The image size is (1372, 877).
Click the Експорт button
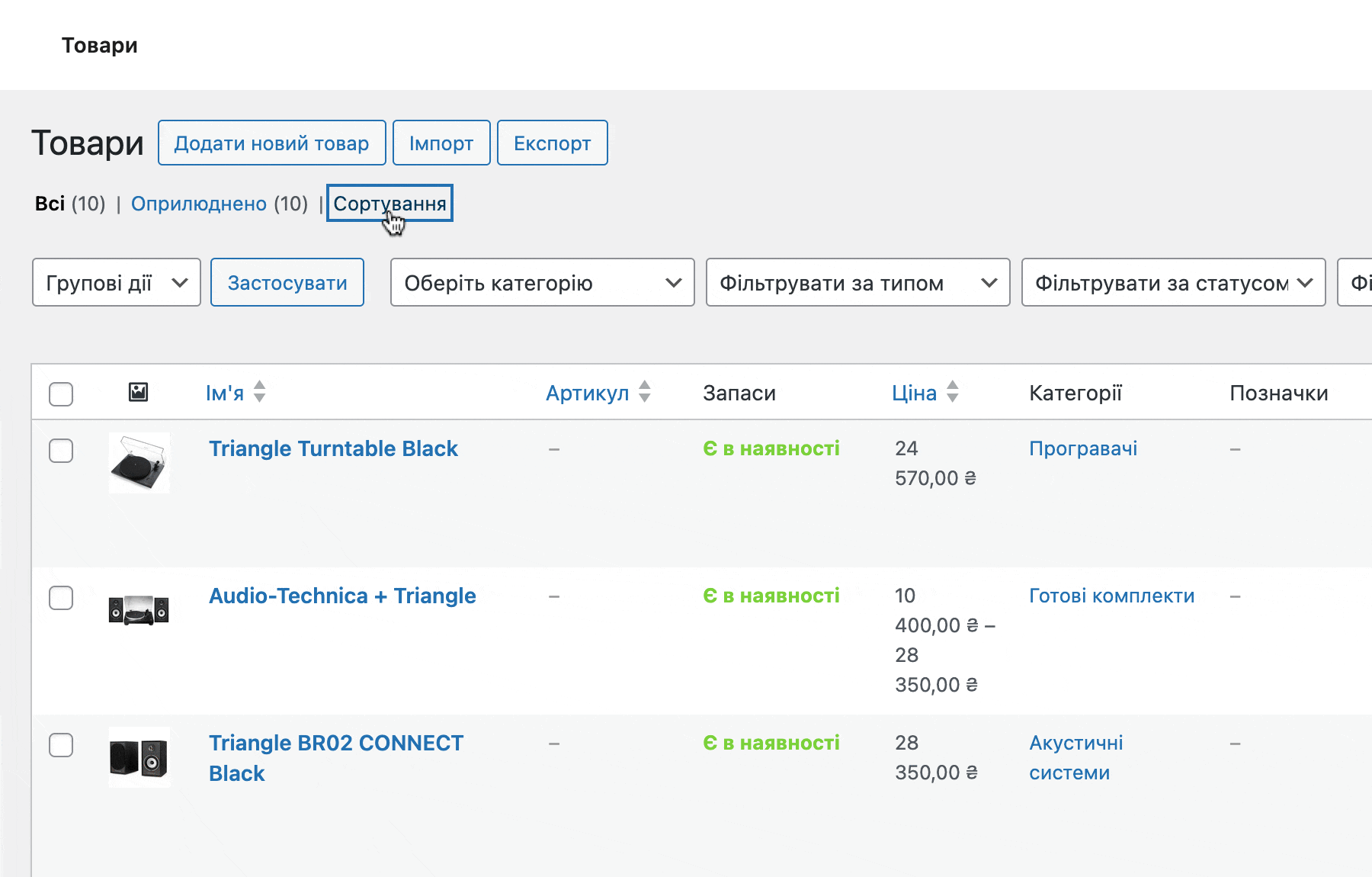click(x=552, y=143)
